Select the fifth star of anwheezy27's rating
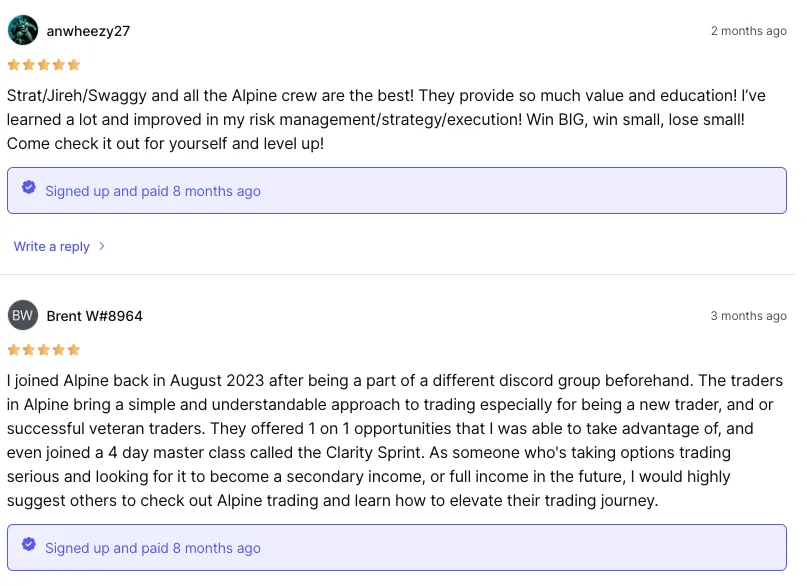Viewport: 807px width, 586px height. click(73, 65)
